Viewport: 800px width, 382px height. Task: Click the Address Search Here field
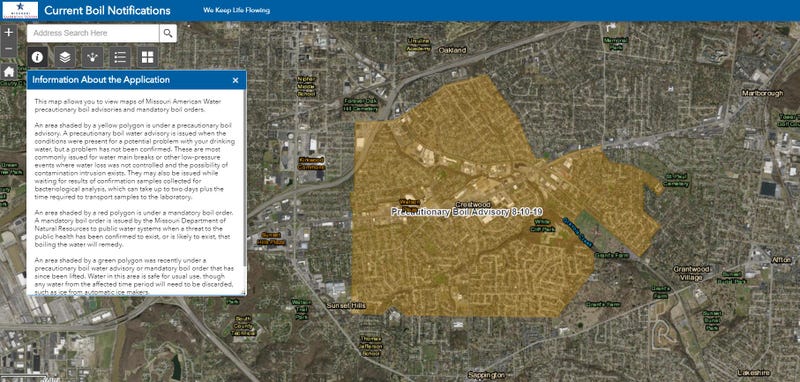tap(93, 33)
